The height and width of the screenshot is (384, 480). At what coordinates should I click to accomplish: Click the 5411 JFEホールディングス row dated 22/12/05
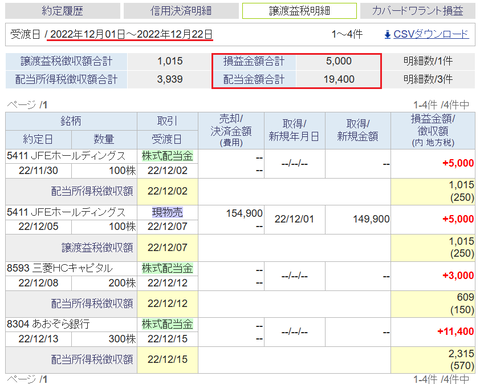pos(240,219)
